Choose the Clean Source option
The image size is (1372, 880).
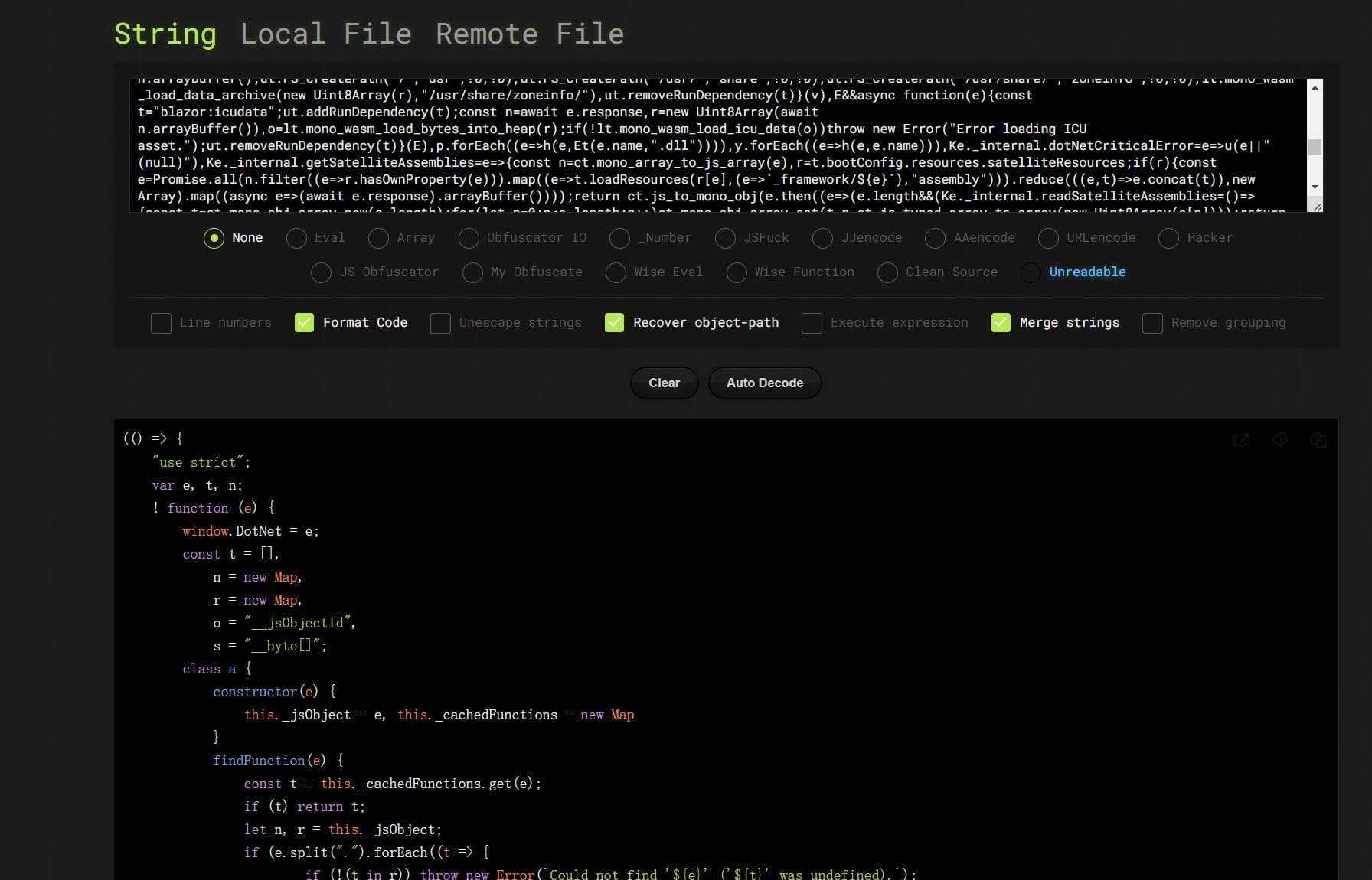point(887,272)
